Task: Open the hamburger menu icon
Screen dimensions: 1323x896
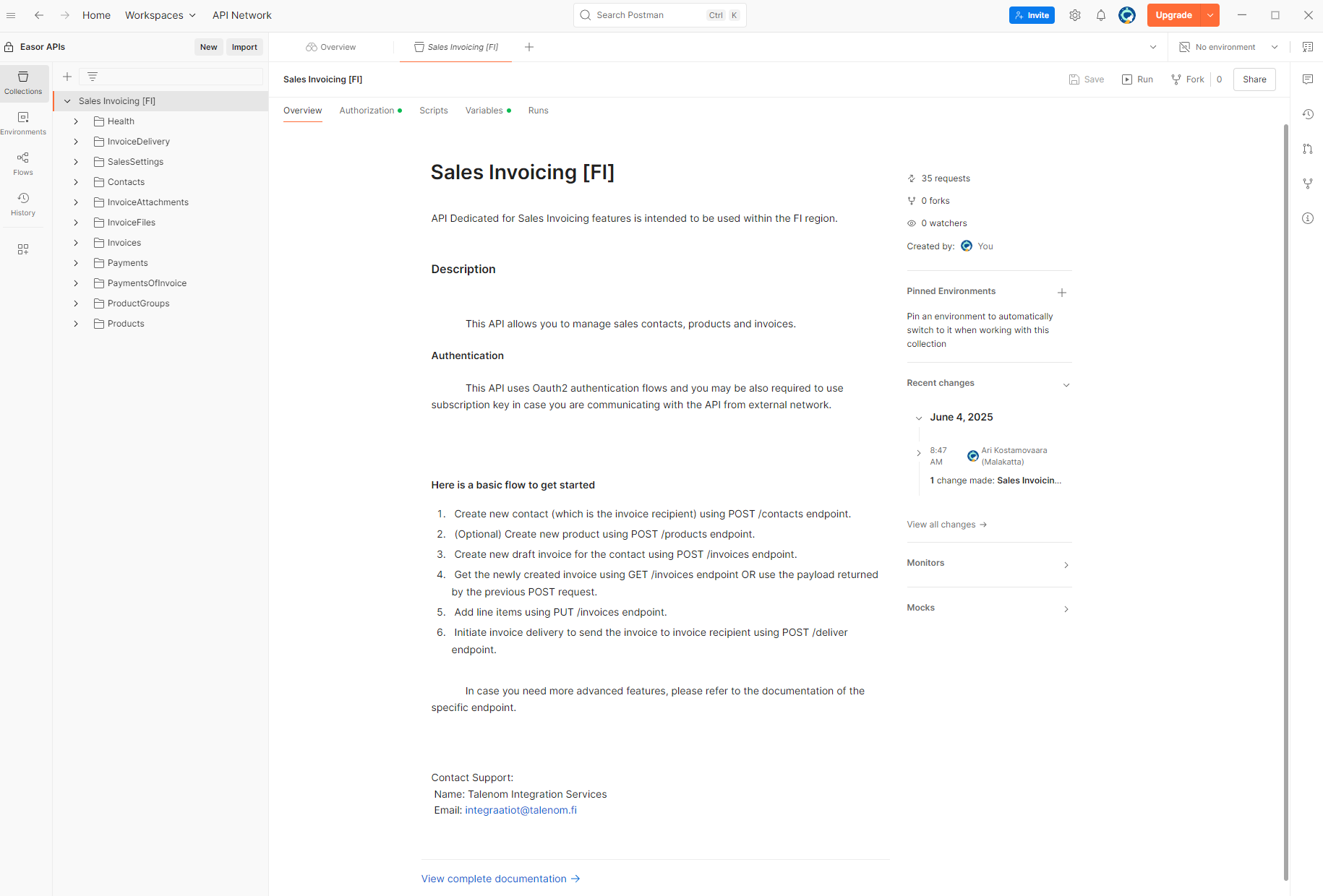Action: point(11,15)
